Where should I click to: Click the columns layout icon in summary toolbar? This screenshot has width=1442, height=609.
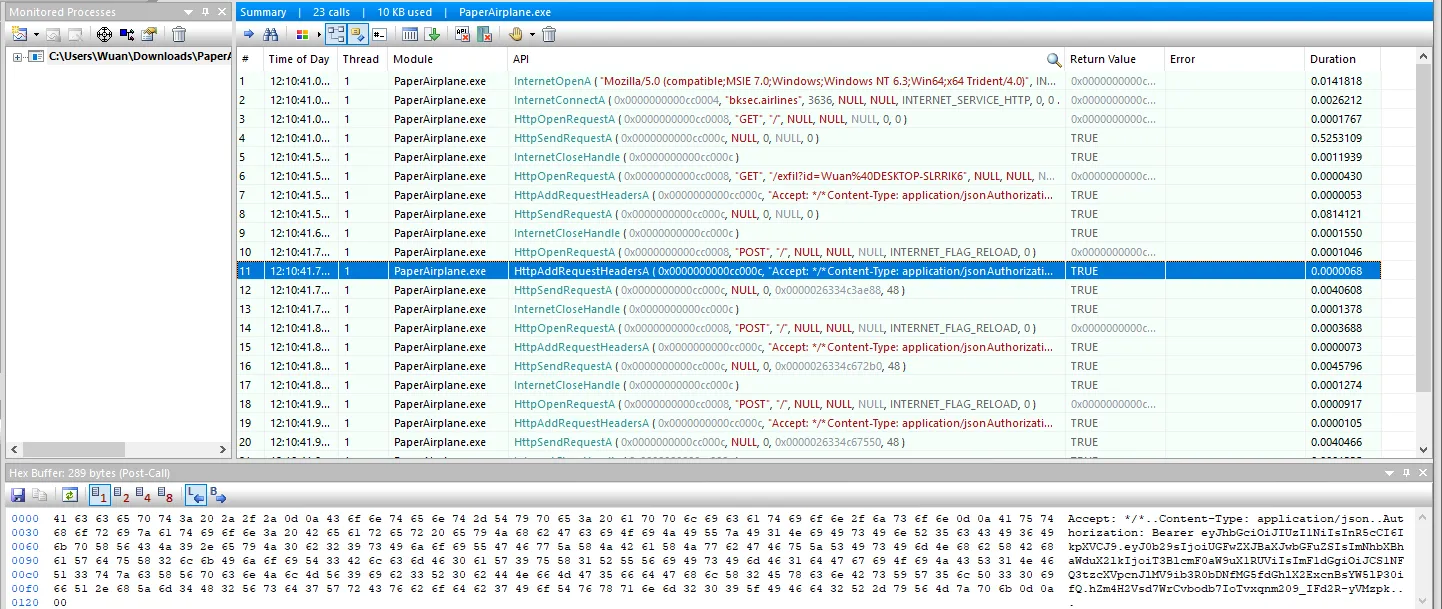(x=410, y=34)
